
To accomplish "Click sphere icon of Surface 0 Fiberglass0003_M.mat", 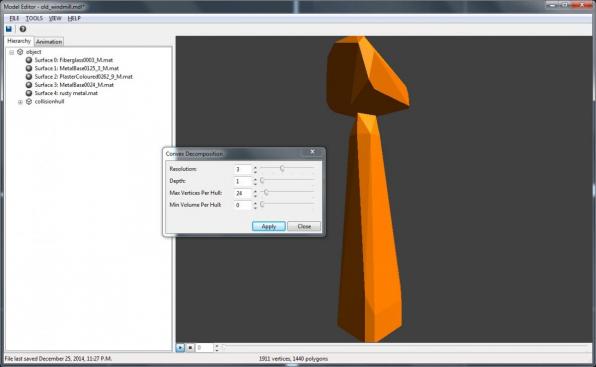I will click(x=29, y=60).
